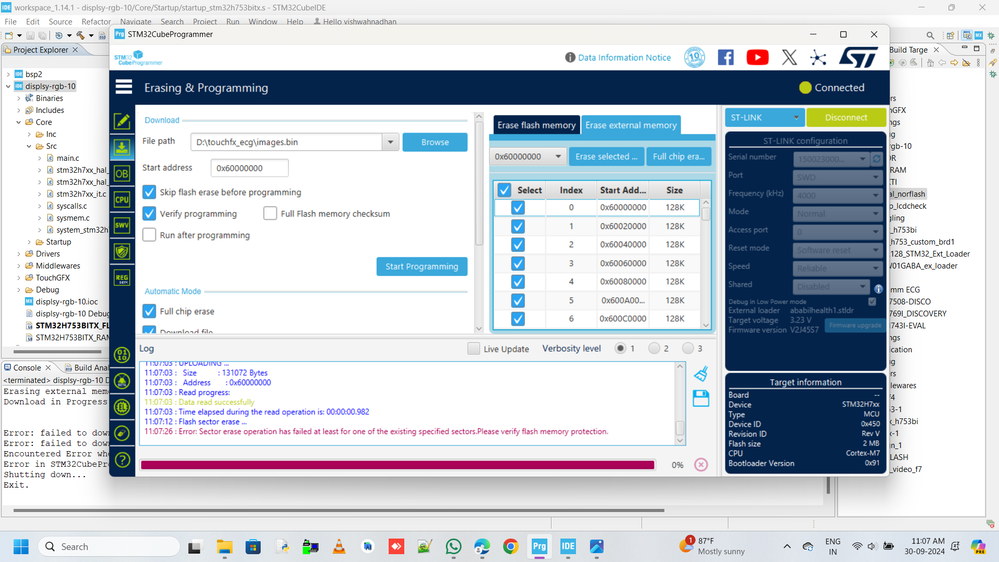This screenshot has height=562, width=999.
Task: Expand the Middlewares folder in Project Explorer
Action: click(x=19, y=266)
